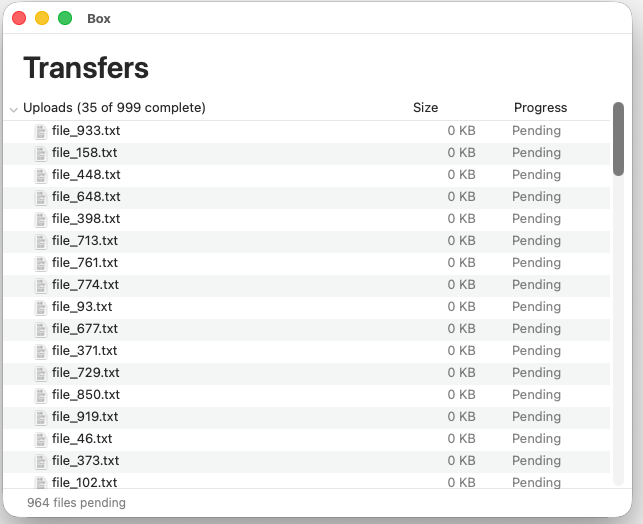This screenshot has width=643, height=524.
Task: Click the Progress column header
Action: pyautogui.click(x=540, y=107)
